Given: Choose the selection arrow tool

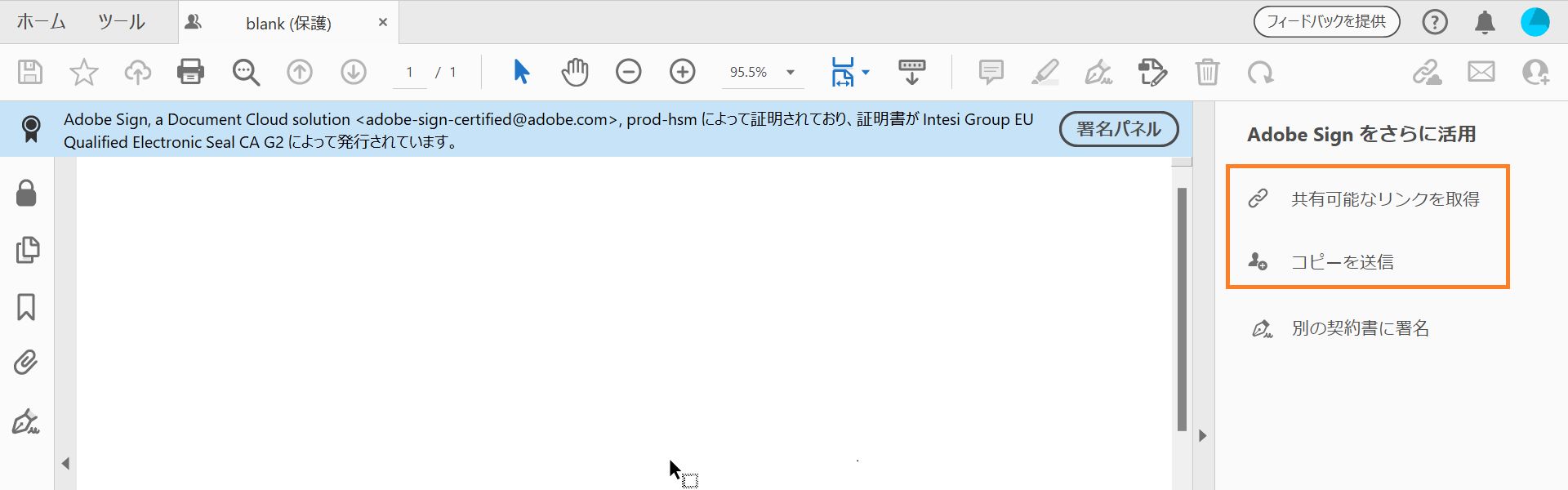Looking at the screenshot, I should pyautogui.click(x=521, y=72).
